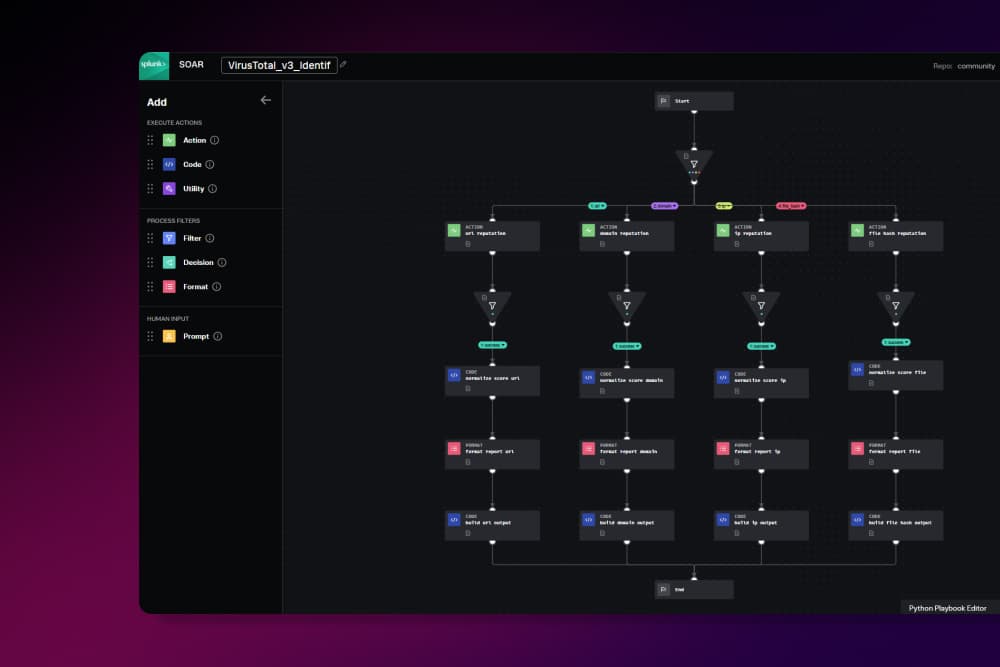The width and height of the screenshot is (1000, 667).
Task: Select the Start node on canvas
Action: pos(694,101)
